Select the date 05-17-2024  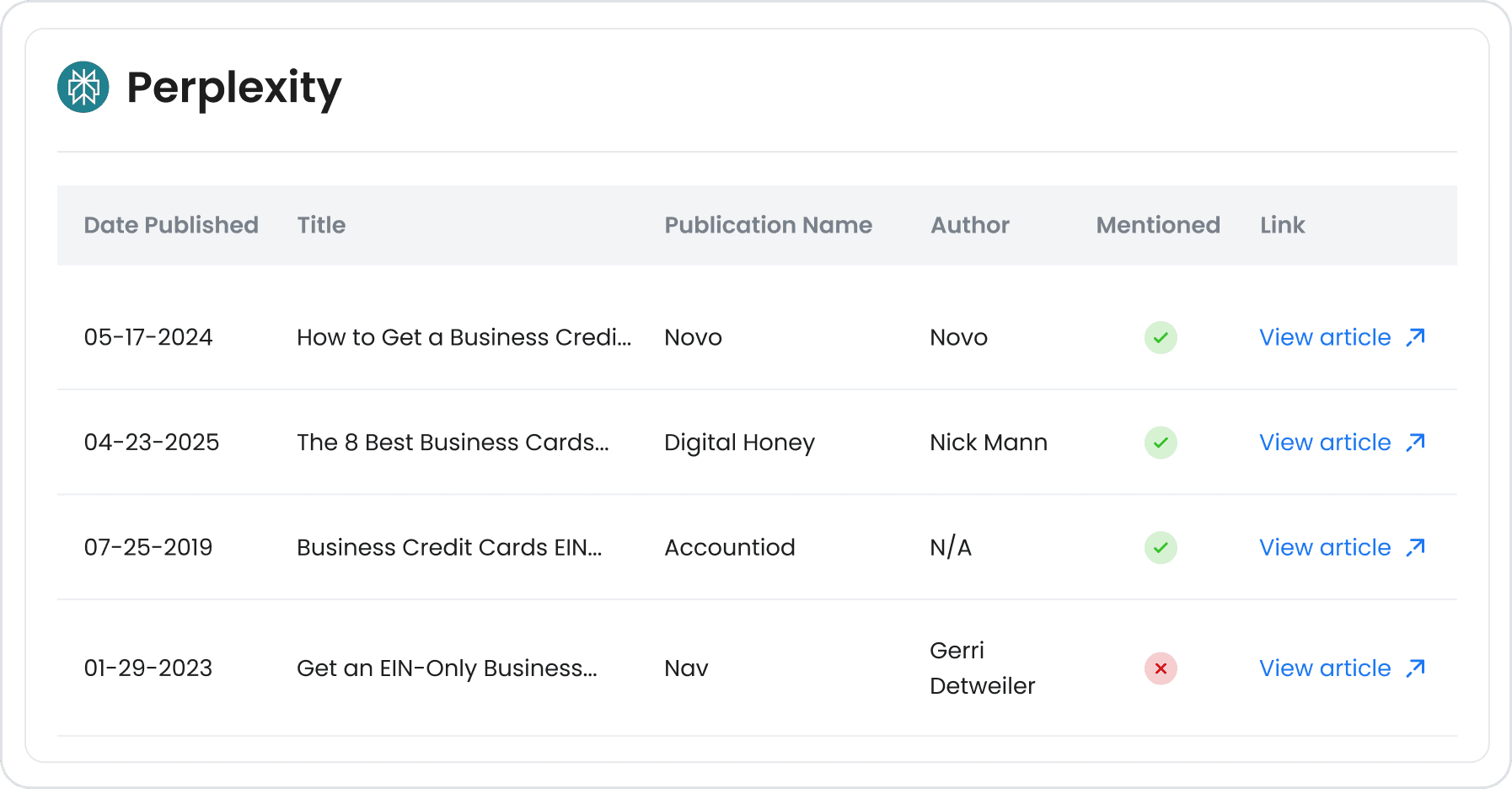pyautogui.click(x=148, y=337)
